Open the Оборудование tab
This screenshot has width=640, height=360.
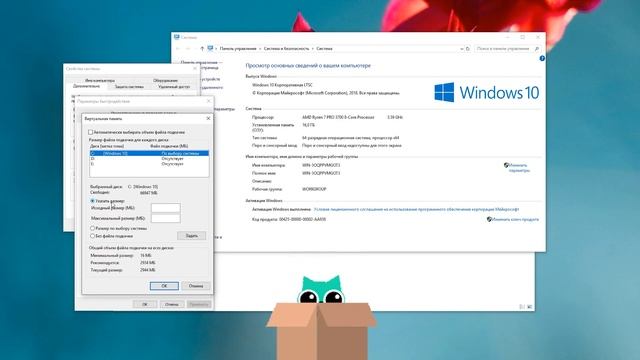(165, 80)
